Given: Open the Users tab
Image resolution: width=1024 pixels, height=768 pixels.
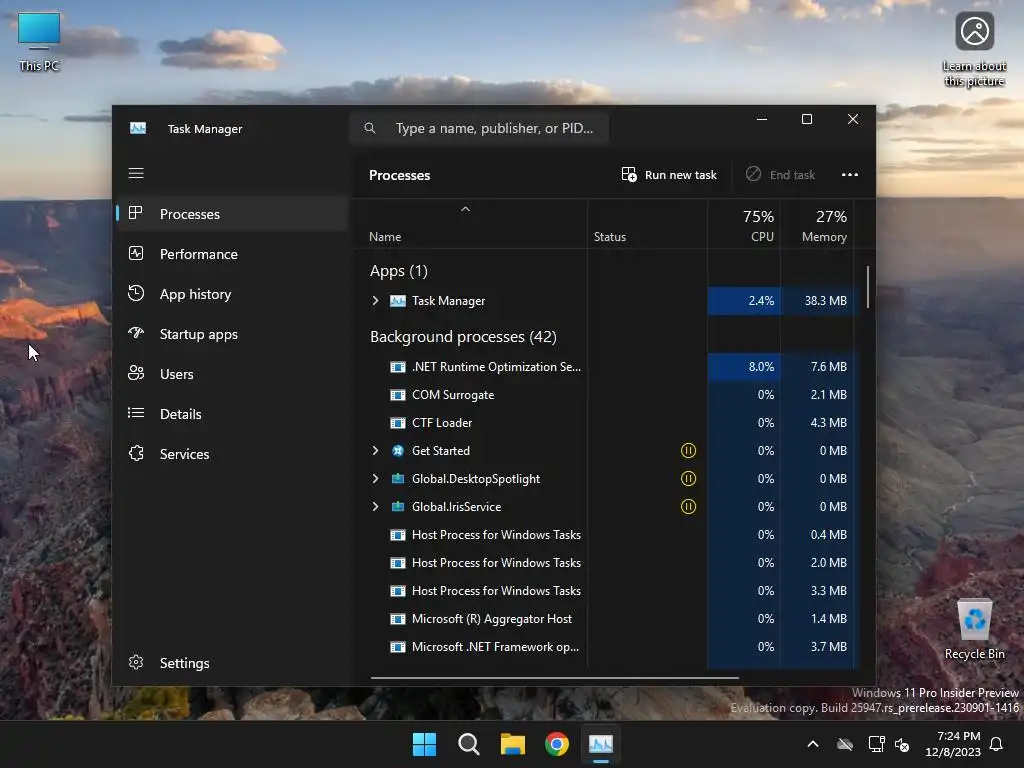Looking at the screenshot, I should [x=232, y=374].
